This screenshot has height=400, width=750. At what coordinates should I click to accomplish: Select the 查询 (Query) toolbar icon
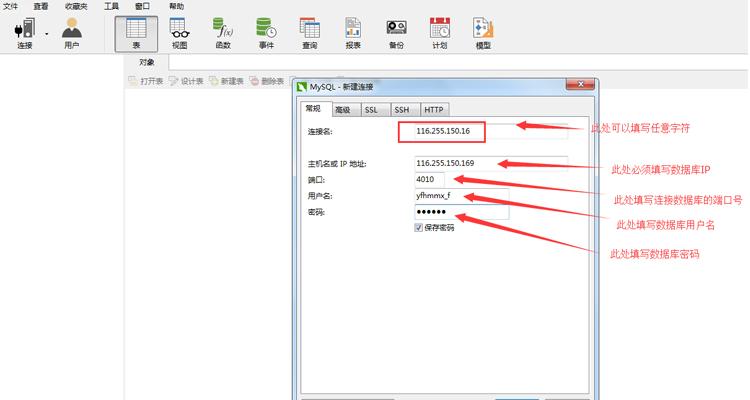pos(309,33)
